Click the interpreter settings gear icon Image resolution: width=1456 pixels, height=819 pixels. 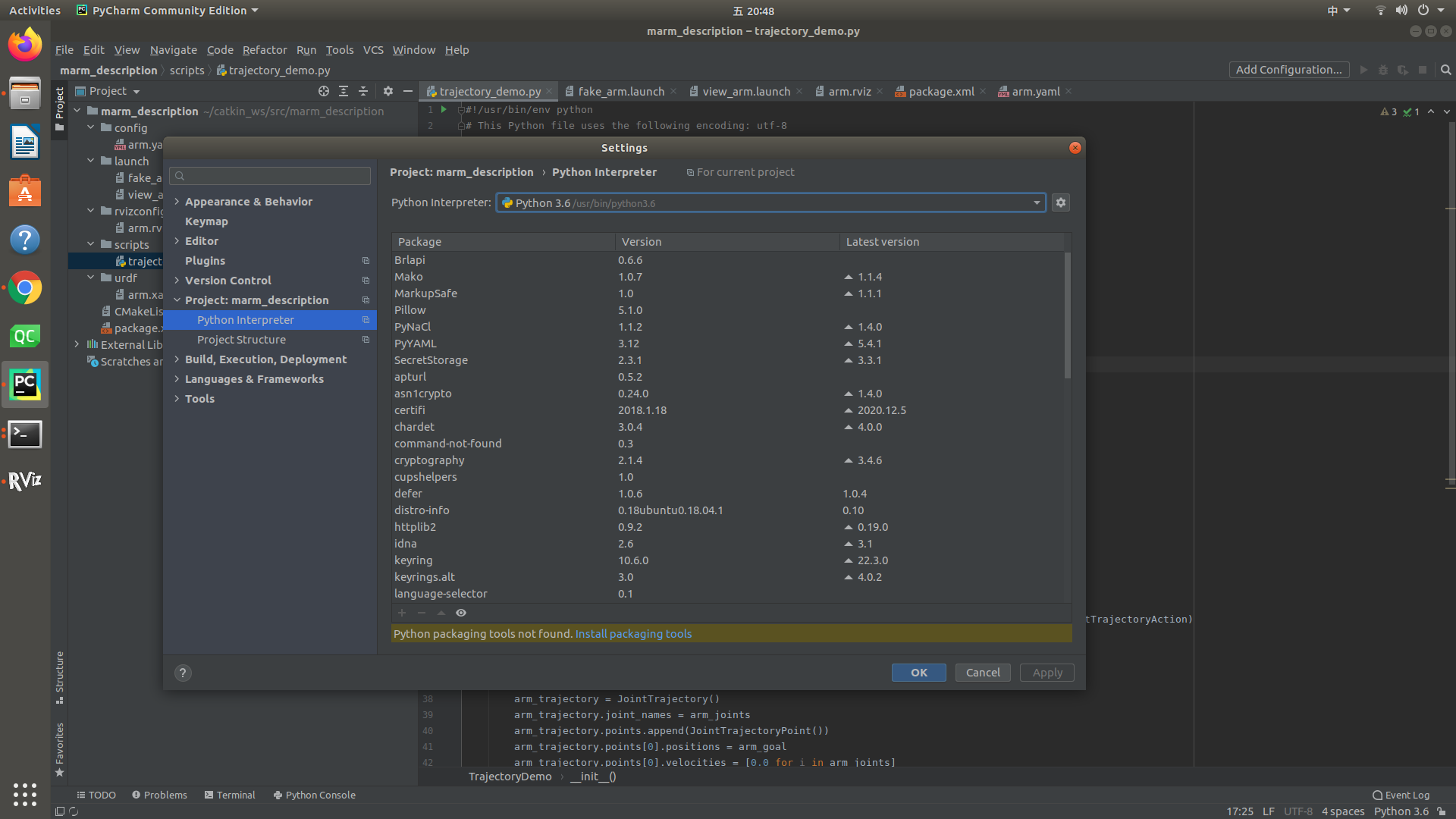click(1060, 202)
